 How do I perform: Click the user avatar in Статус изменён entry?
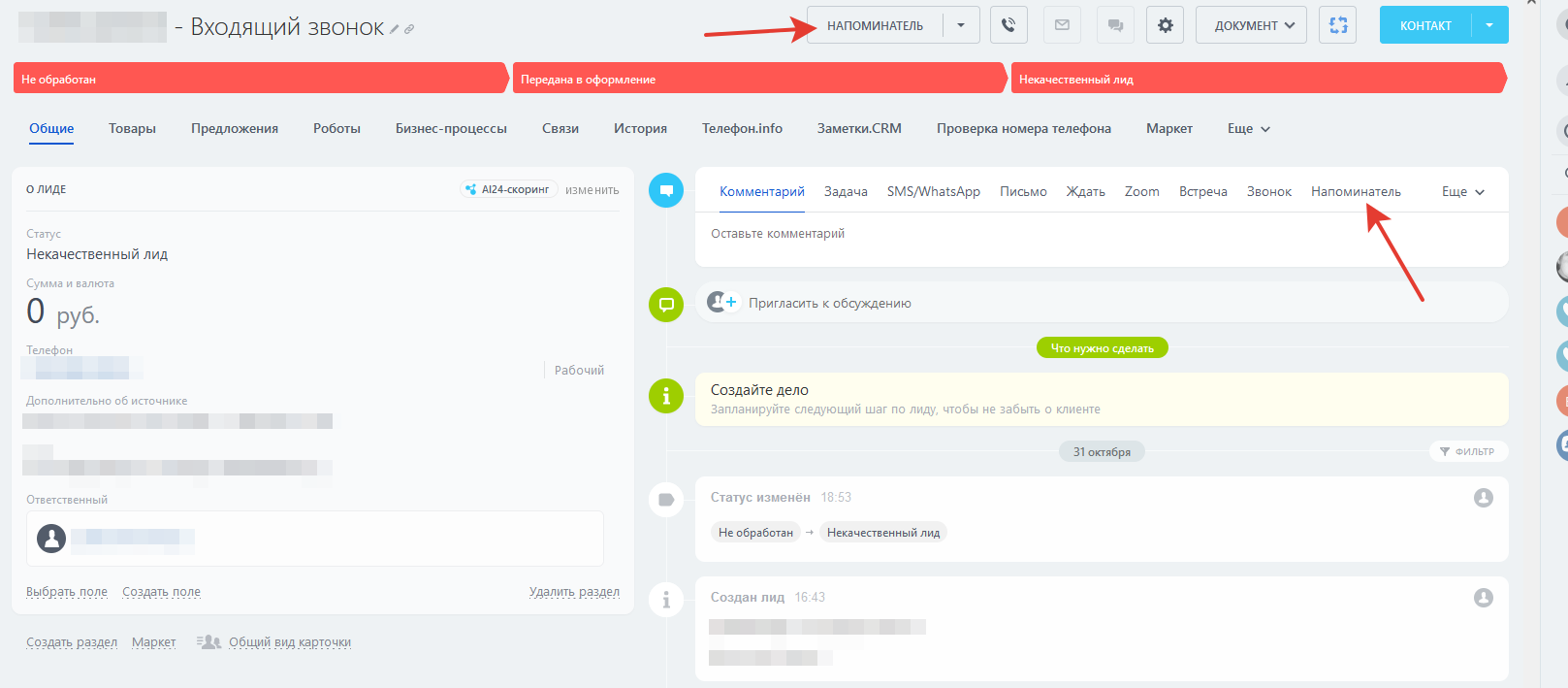point(1484,498)
